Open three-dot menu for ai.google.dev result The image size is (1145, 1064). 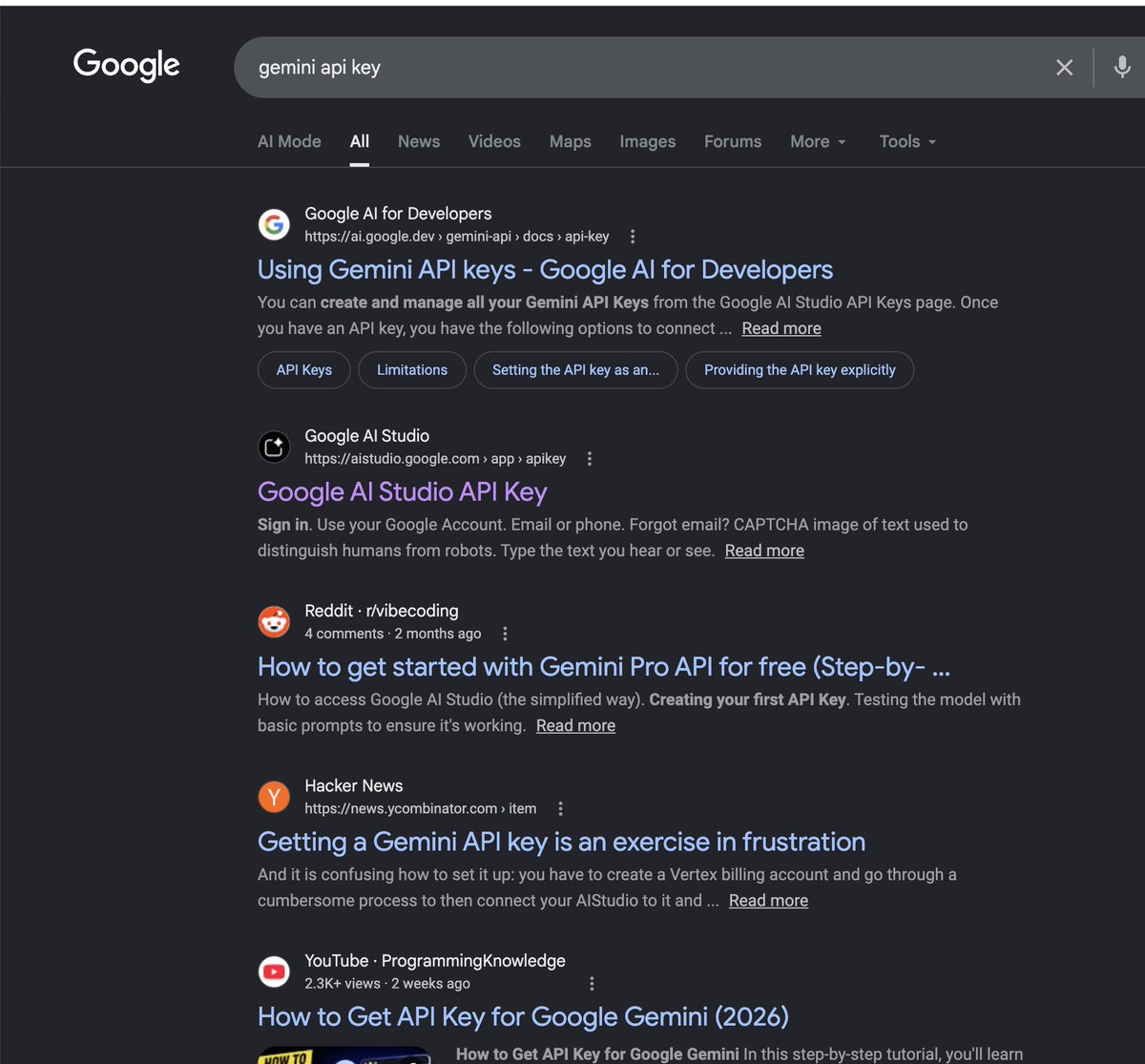tap(632, 237)
